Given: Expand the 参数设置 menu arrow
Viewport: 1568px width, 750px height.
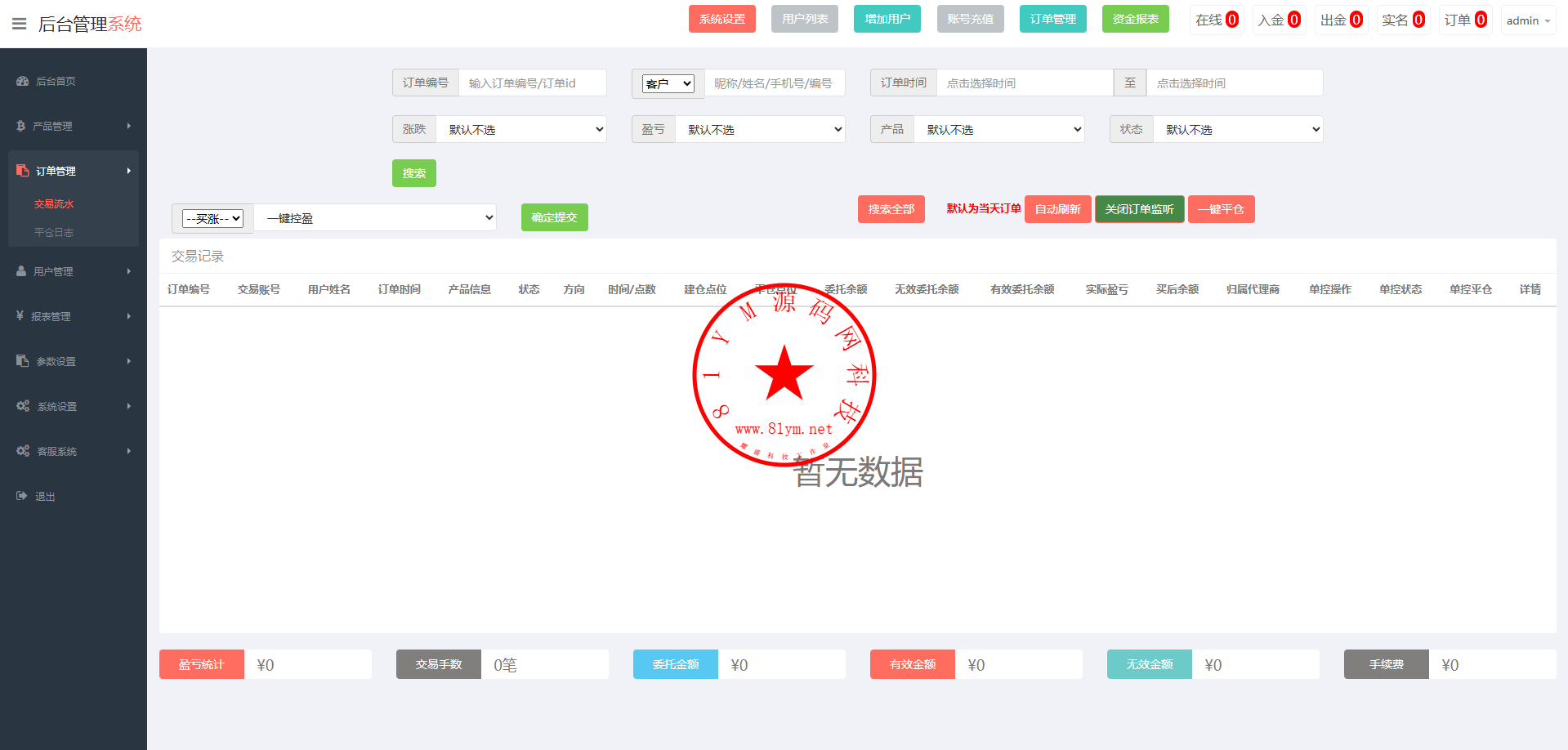Looking at the screenshot, I should [129, 361].
